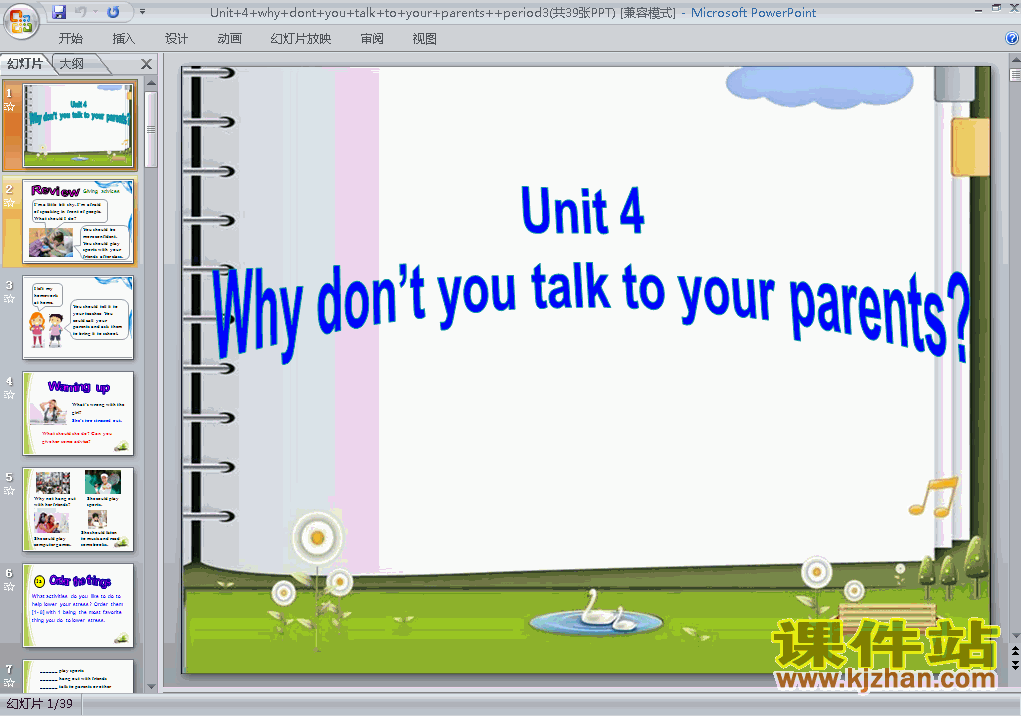1021x716 pixels.
Task: Select slide 3 thumbnail with two kids
Action: point(78,317)
